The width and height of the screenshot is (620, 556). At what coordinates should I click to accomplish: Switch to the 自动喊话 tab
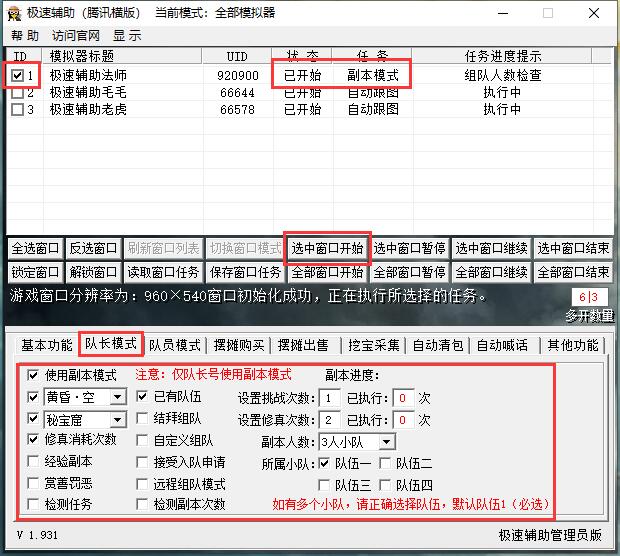coord(502,345)
